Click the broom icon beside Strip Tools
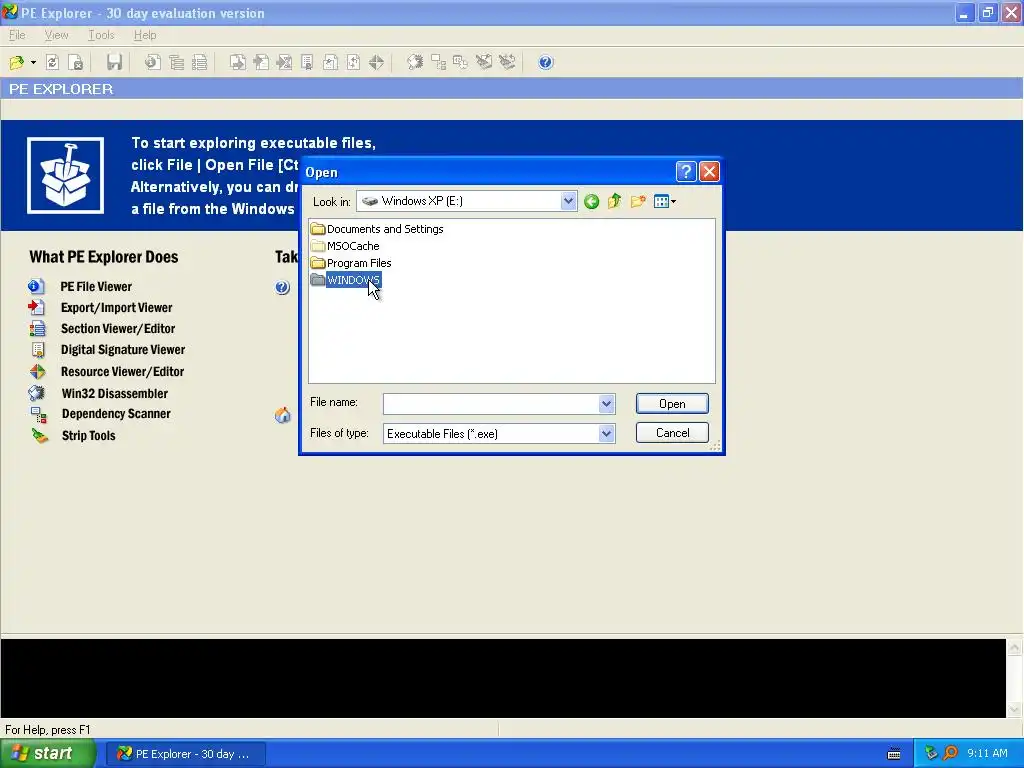Image resolution: width=1024 pixels, height=768 pixels. click(40, 436)
